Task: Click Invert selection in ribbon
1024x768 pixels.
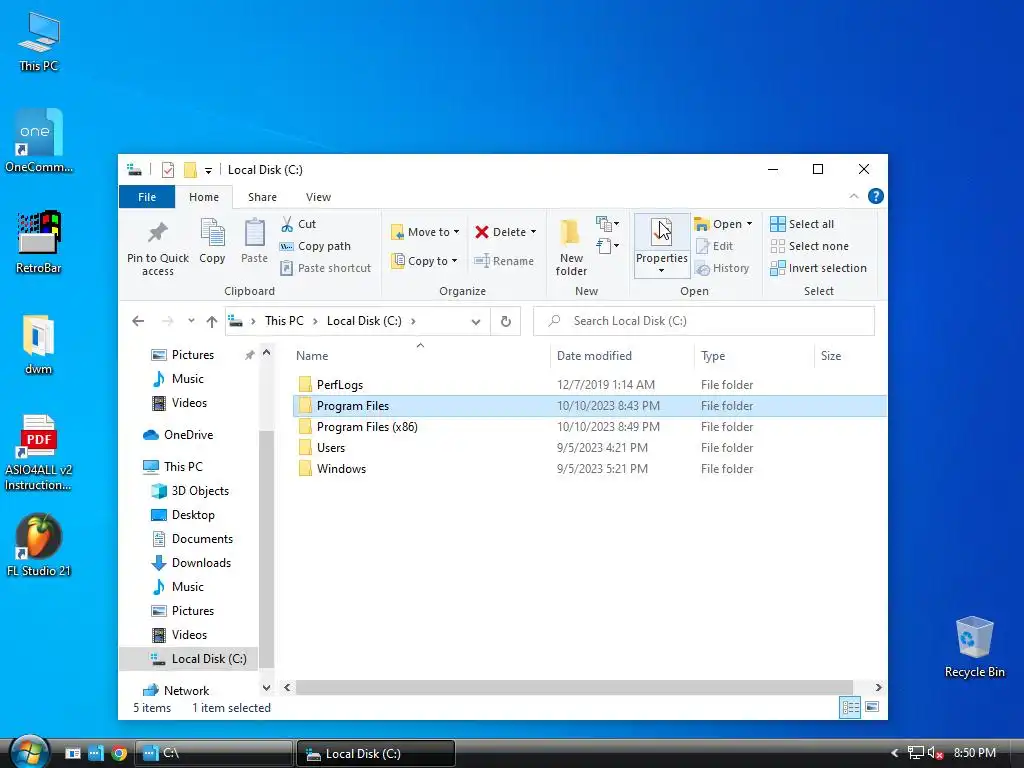Action: tap(819, 268)
